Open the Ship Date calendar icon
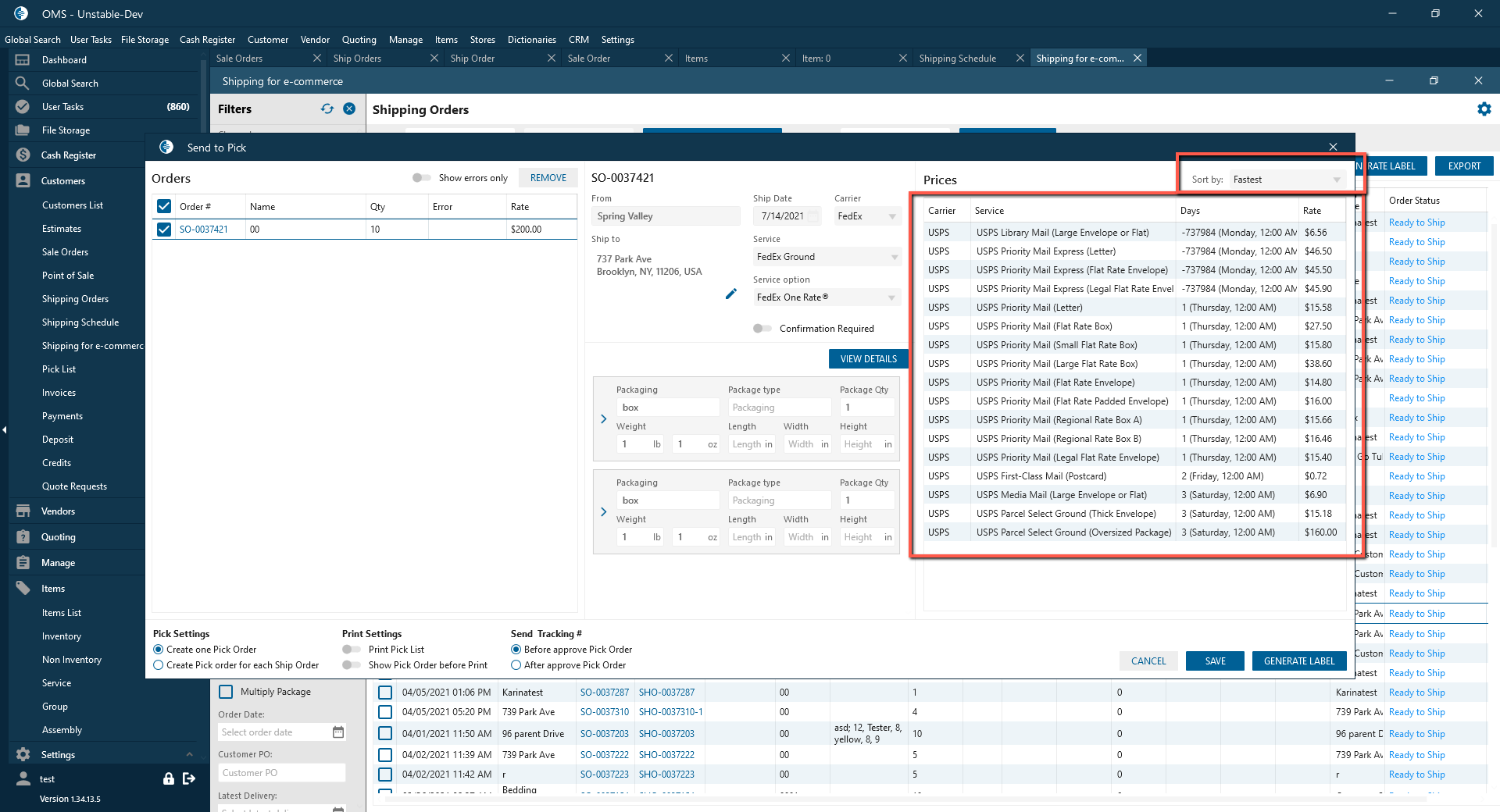Viewport: 1500px width, 812px height. (x=813, y=216)
